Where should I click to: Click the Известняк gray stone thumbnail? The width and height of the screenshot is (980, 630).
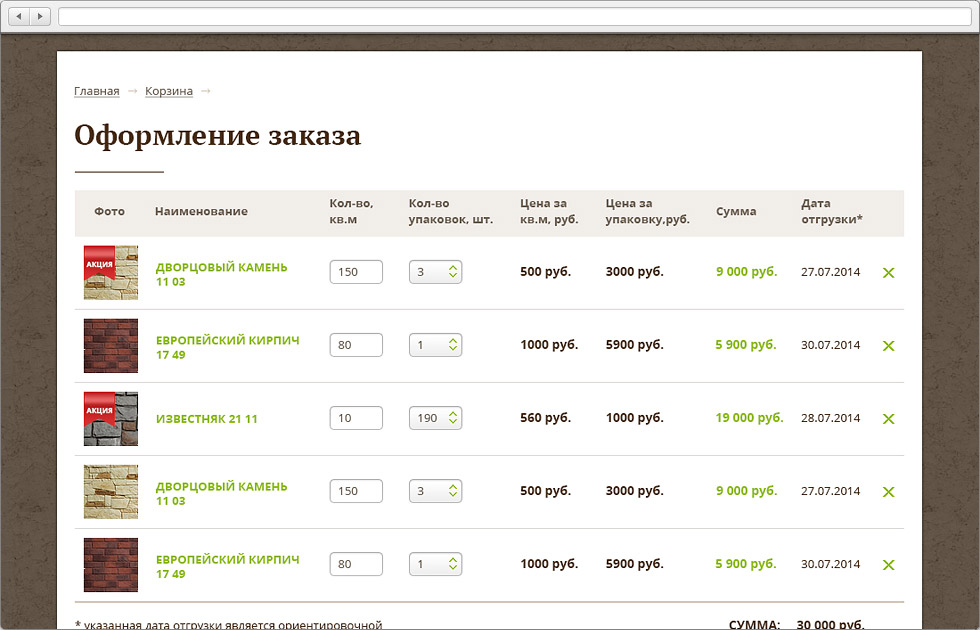coord(111,419)
